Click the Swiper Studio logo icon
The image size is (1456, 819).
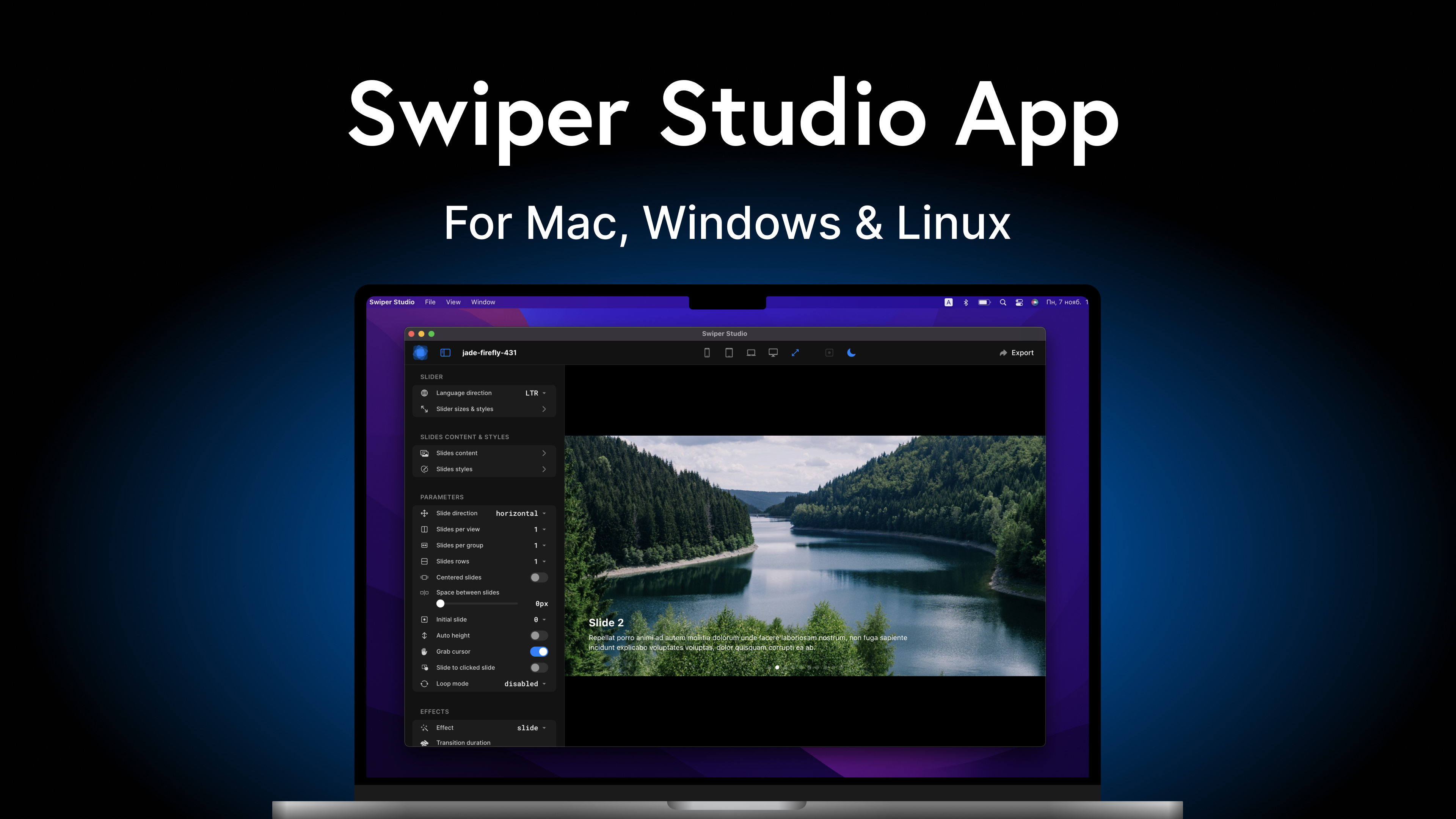click(420, 353)
